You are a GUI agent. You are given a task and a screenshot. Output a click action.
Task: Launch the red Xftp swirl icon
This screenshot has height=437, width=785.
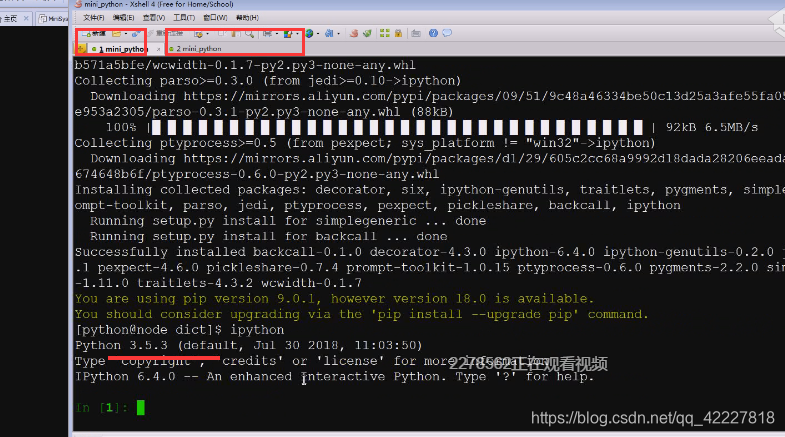click(x=354, y=34)
